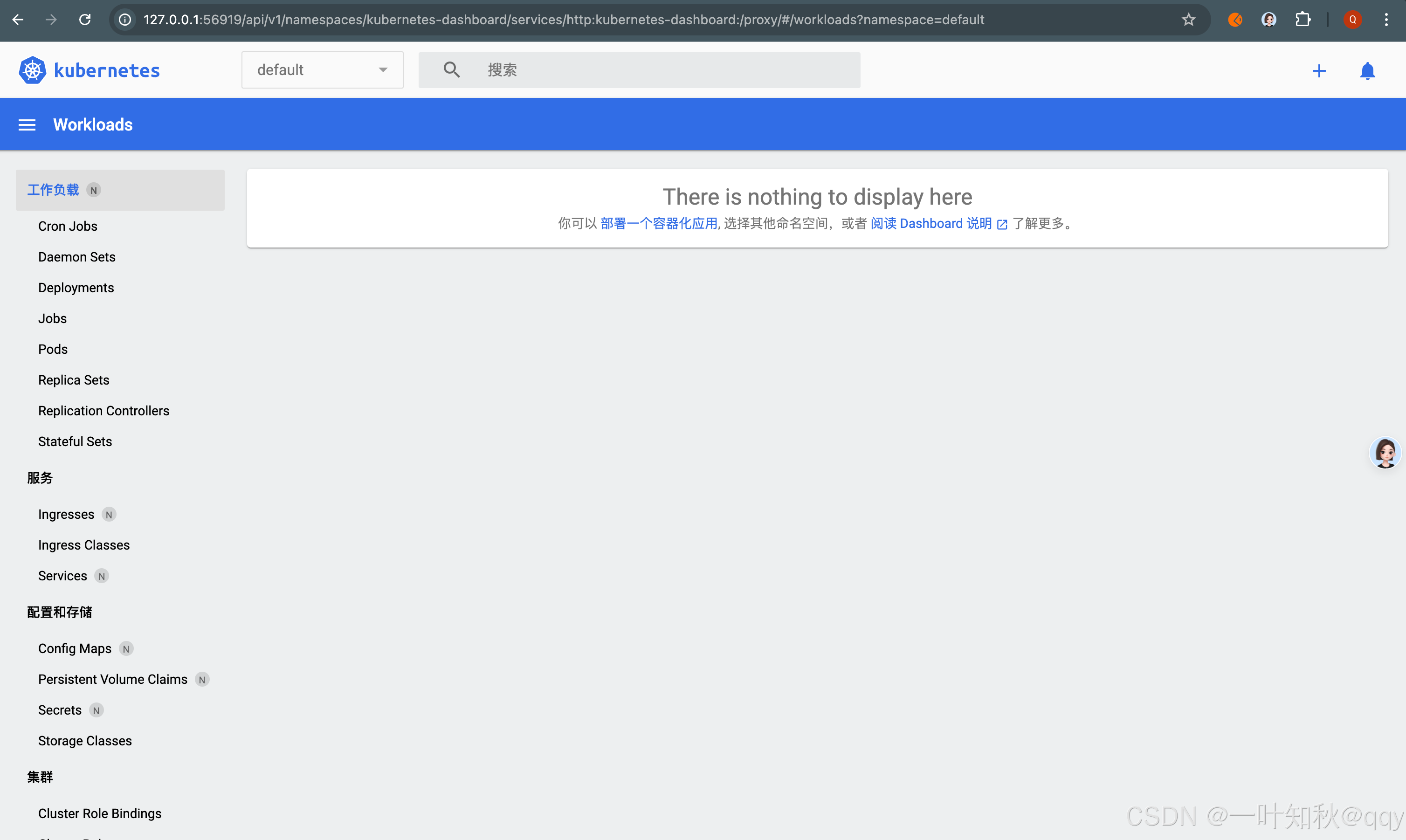
Task: Go to Services in the sidebar
Action: (62, 576)
